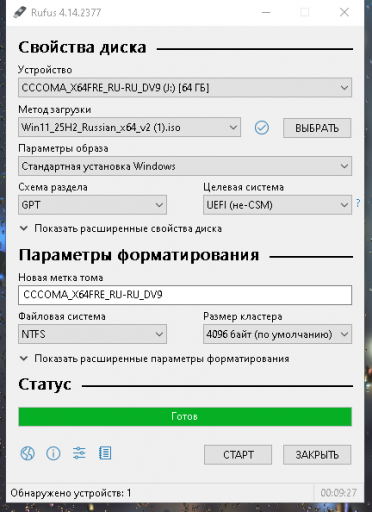372x512 pixels.
Task: Click the Параметры форматирования heading
Action: point(139,255)
